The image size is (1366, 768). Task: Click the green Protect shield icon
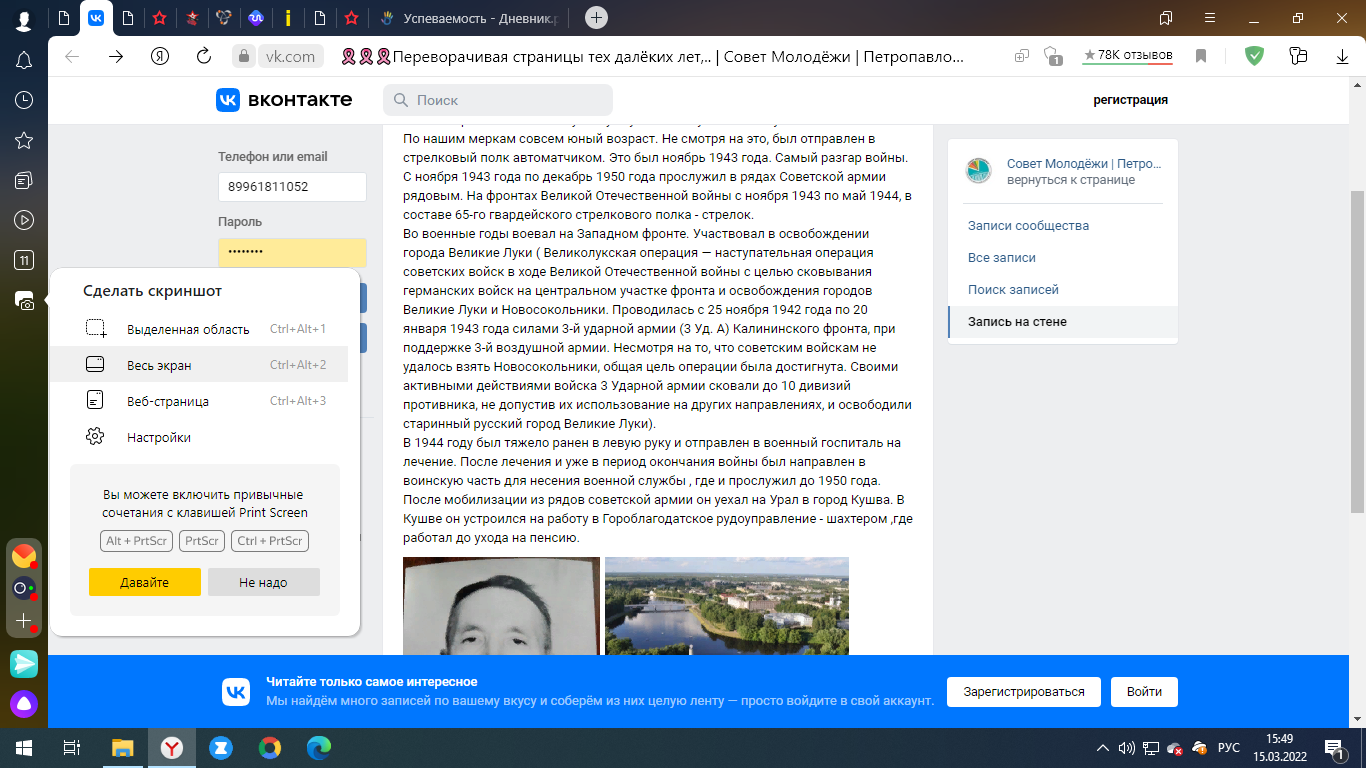point(1253,56)
